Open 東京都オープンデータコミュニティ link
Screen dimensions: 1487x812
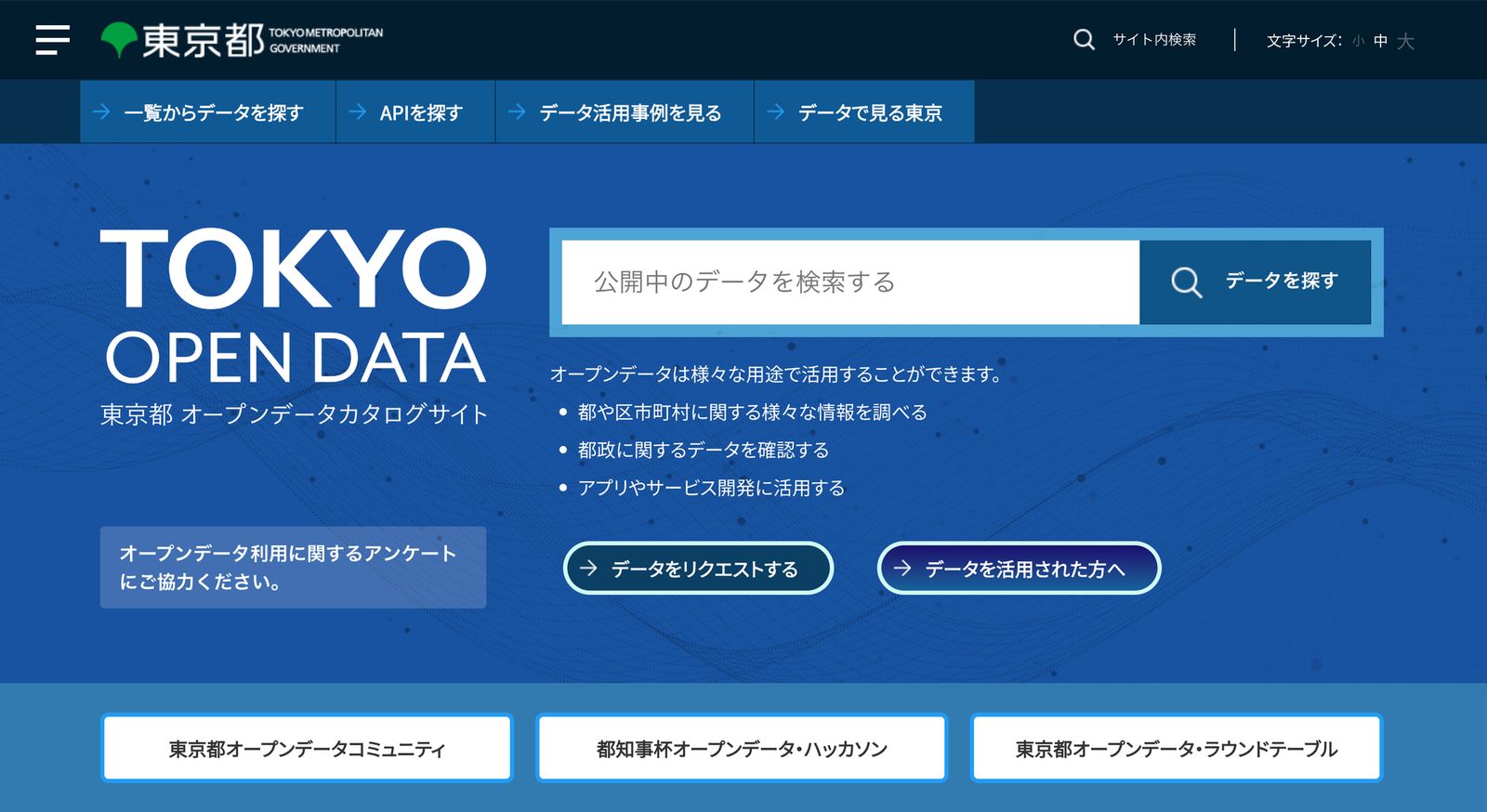(307, 748)
